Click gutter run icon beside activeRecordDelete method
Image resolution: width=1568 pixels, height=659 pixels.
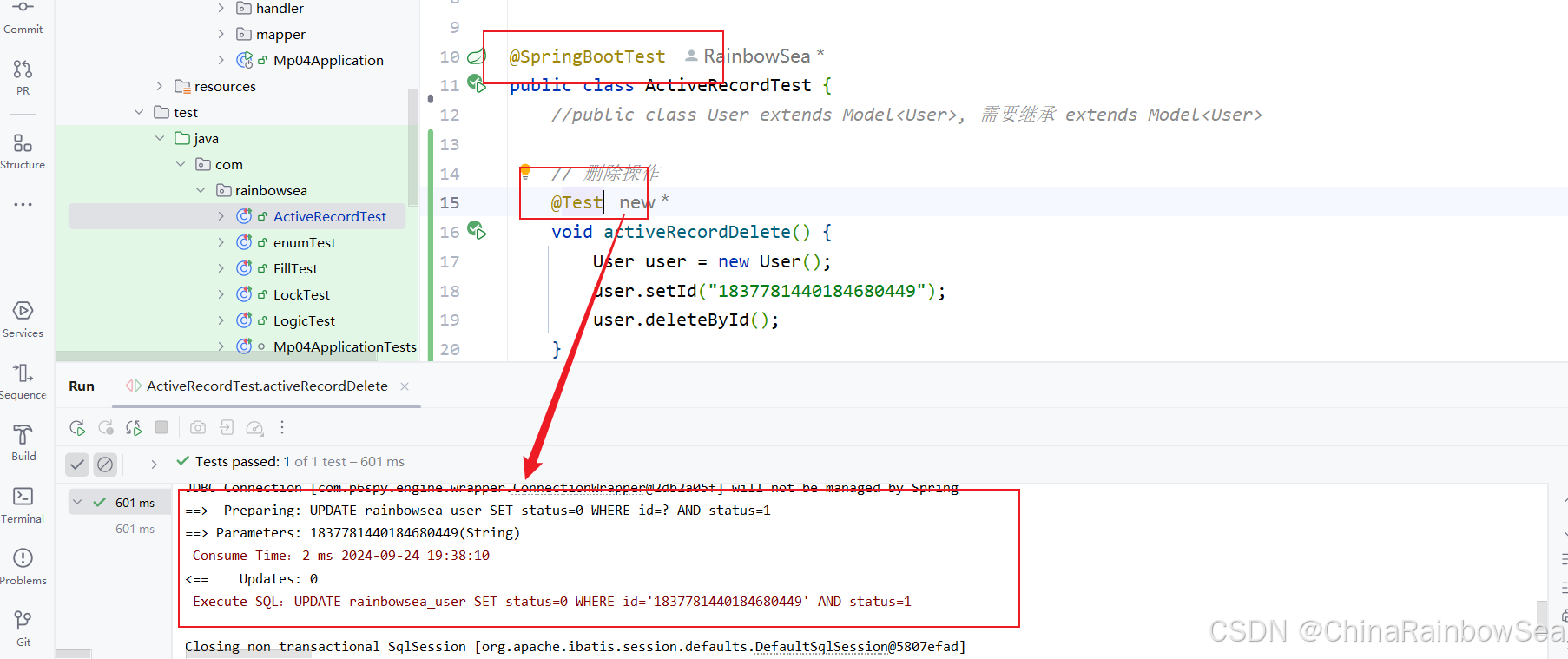tap(476, 231)
